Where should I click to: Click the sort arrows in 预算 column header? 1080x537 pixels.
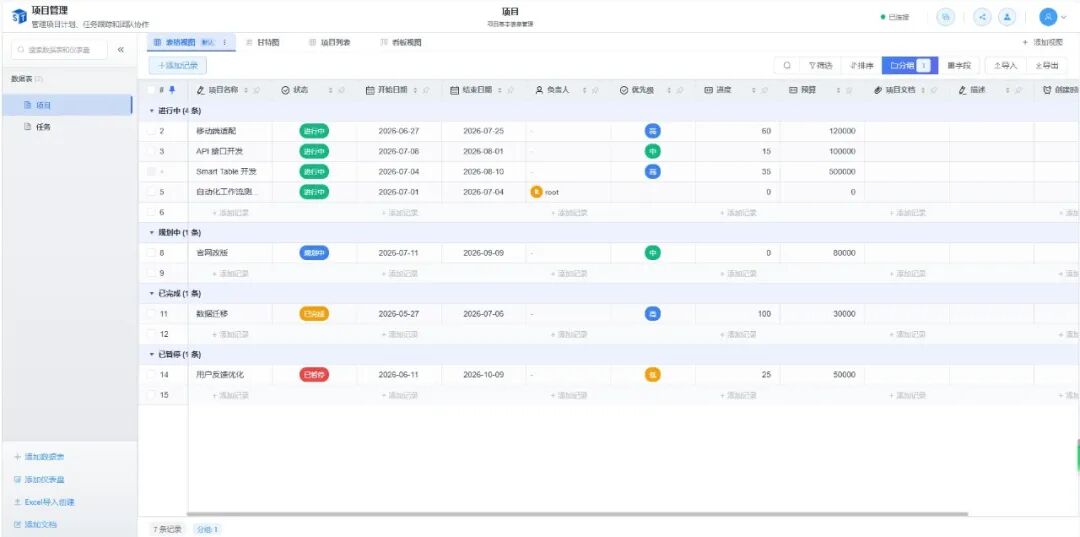839,90
